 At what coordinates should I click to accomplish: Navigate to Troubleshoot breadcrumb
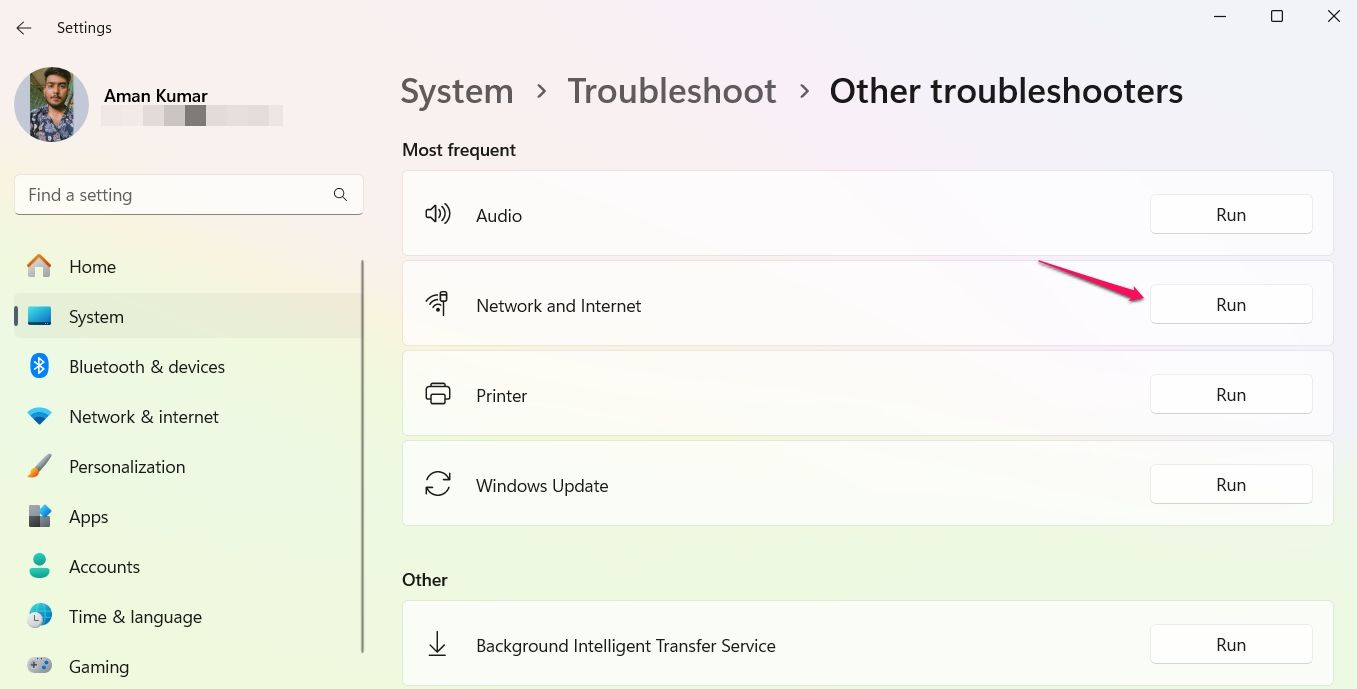[672, 92]
